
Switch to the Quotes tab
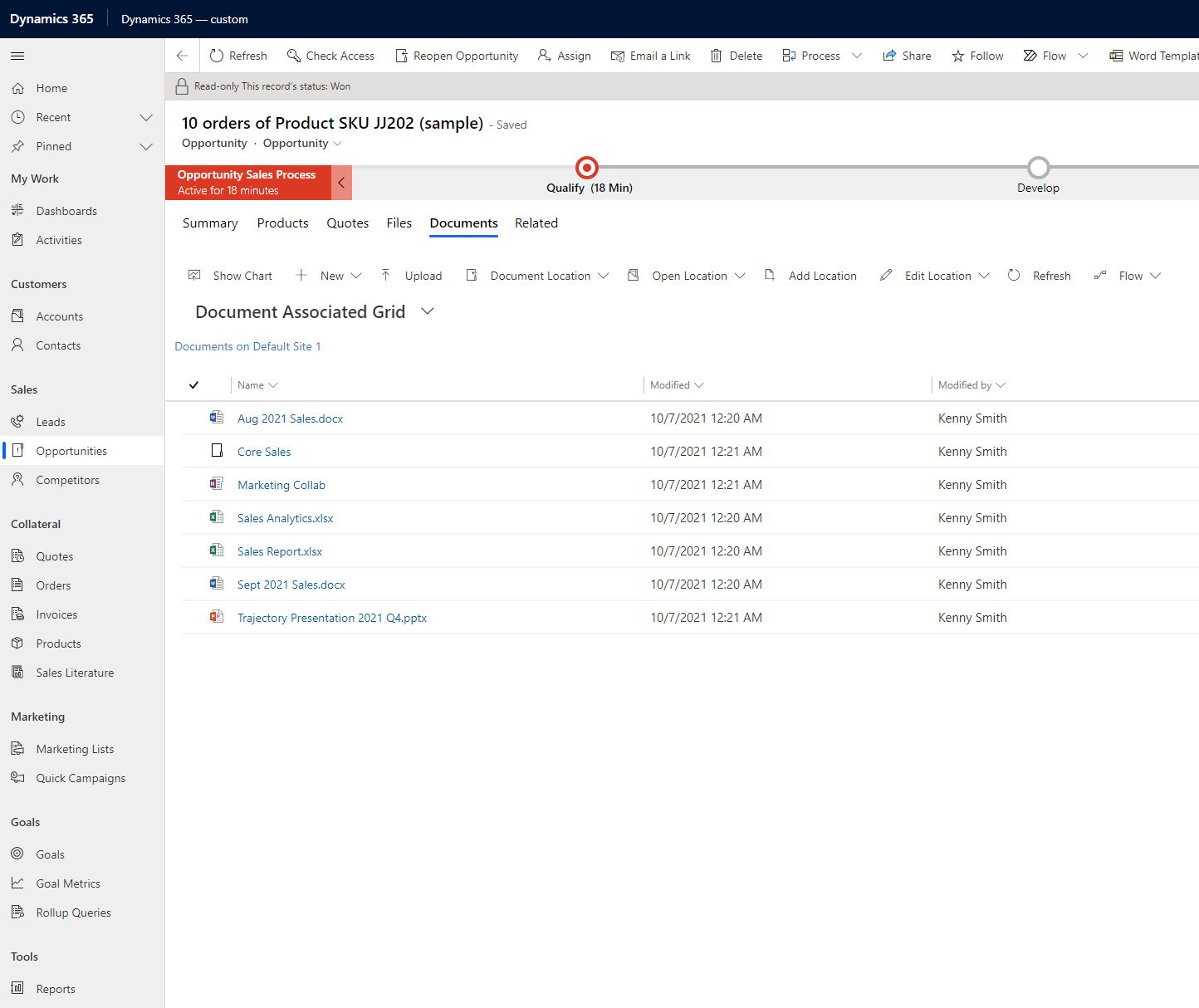pyautogui.click(x=347, y=223)
